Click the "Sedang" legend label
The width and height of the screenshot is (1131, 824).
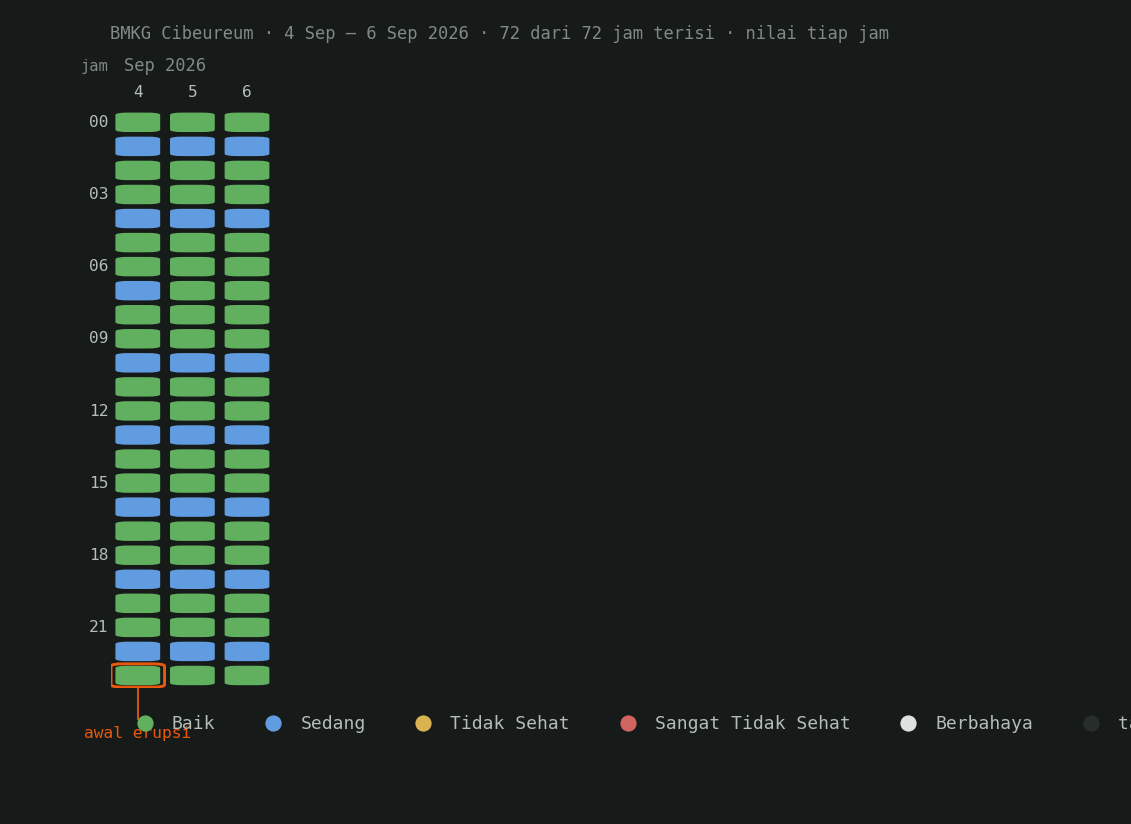coord(333,723)
